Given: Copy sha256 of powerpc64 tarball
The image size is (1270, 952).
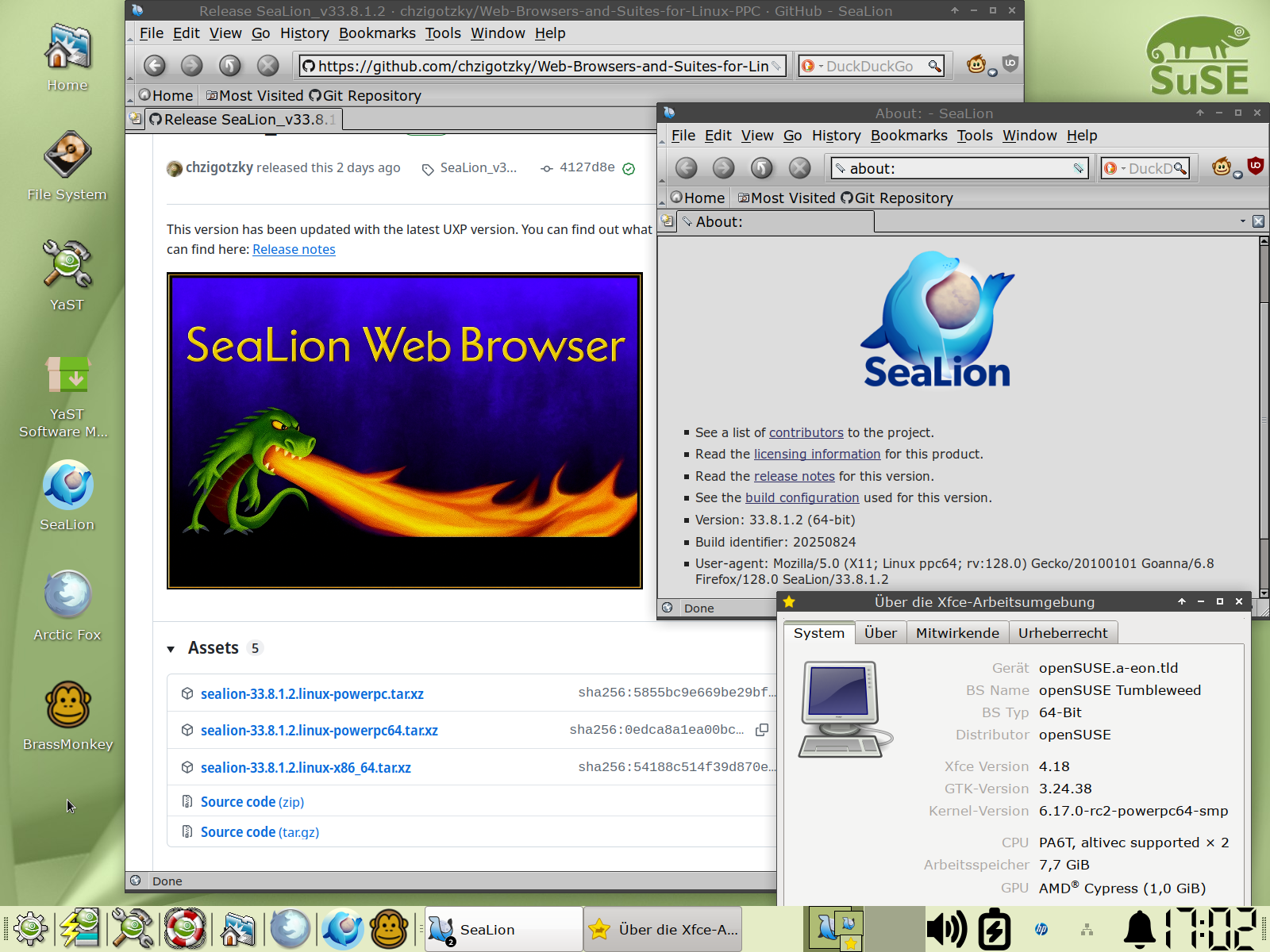Looking at the screenshot, I should [x=762, y=730].
